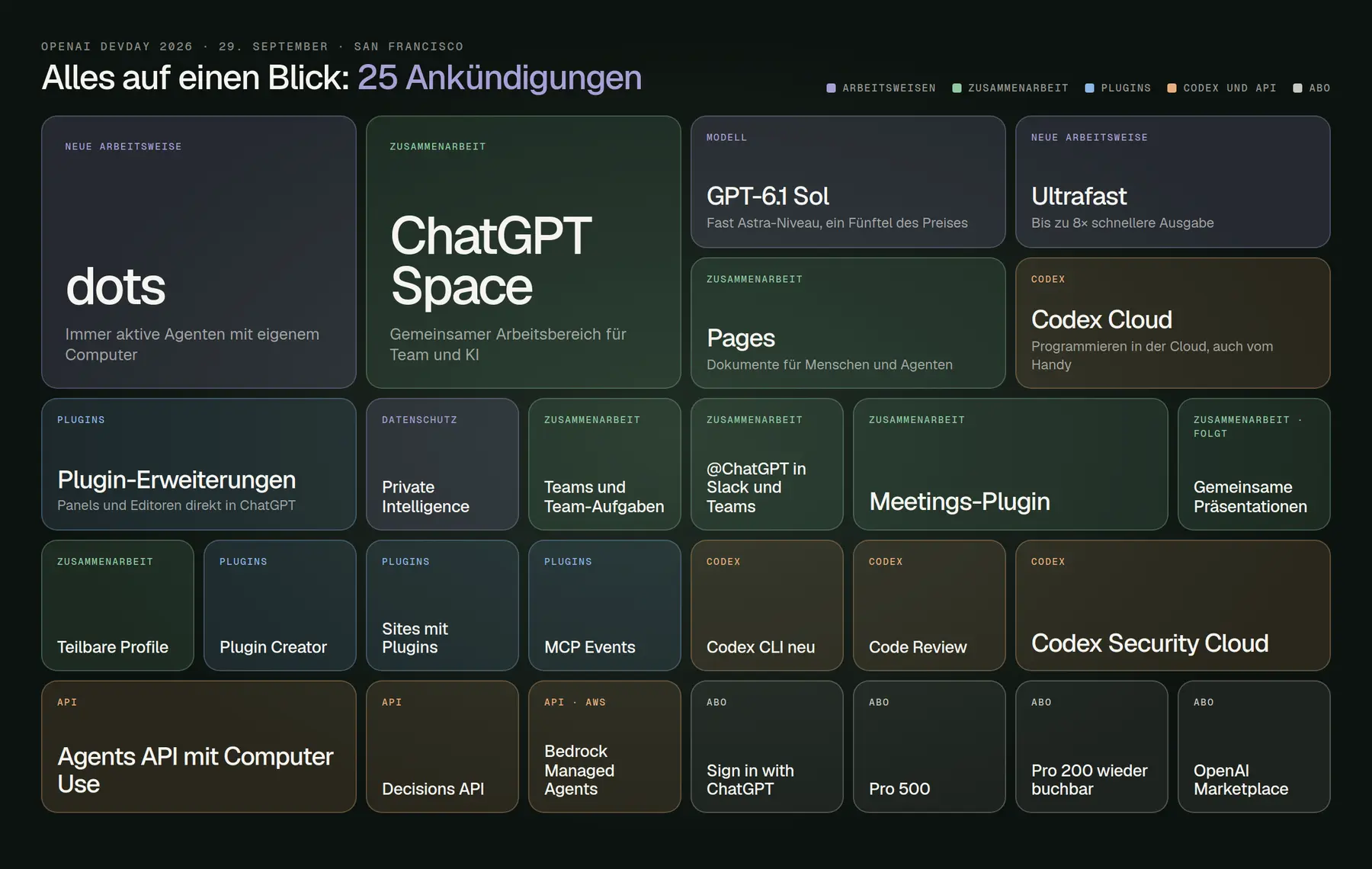Screen dimensions: 1372x869
Task: Open Pro 200 wieder buchbar card
Action: (x=1092, y=747)
